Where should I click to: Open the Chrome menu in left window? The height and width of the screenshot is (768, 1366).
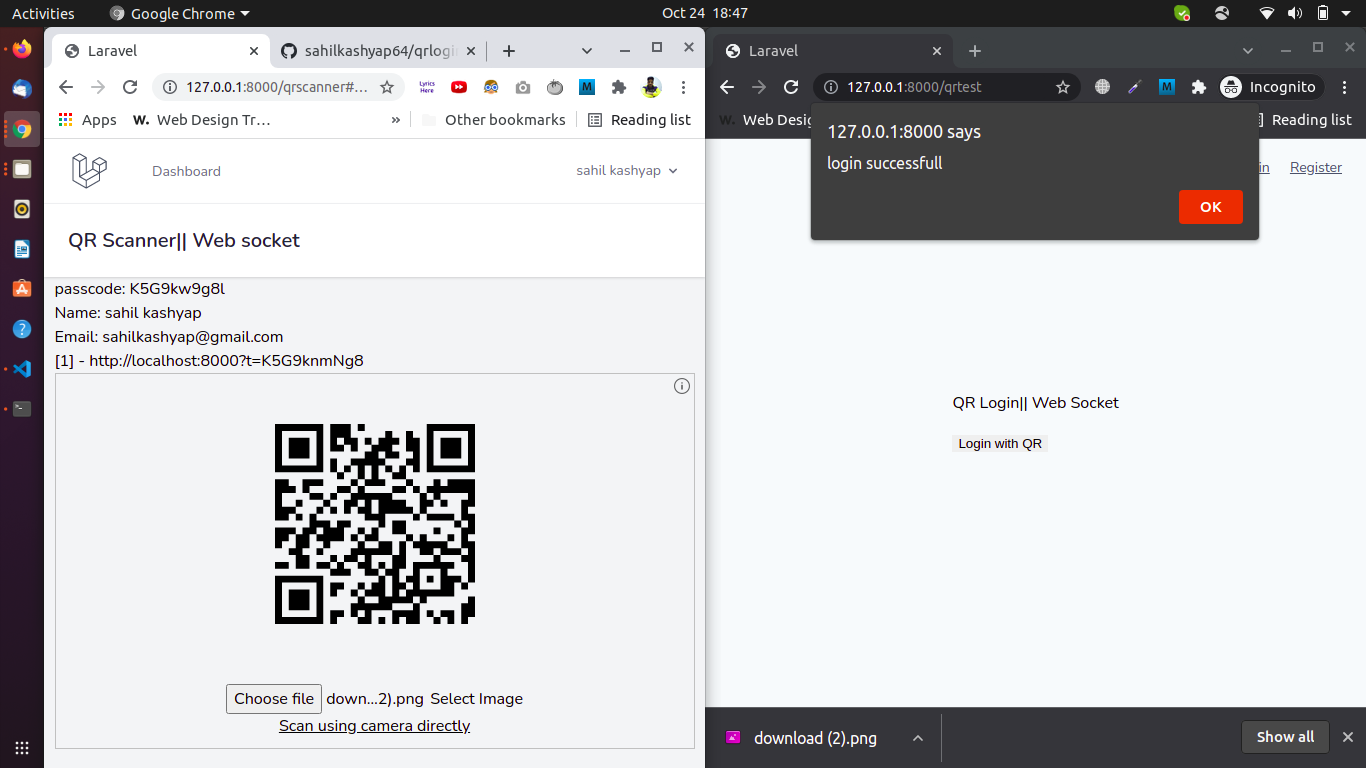coord(683,87)
